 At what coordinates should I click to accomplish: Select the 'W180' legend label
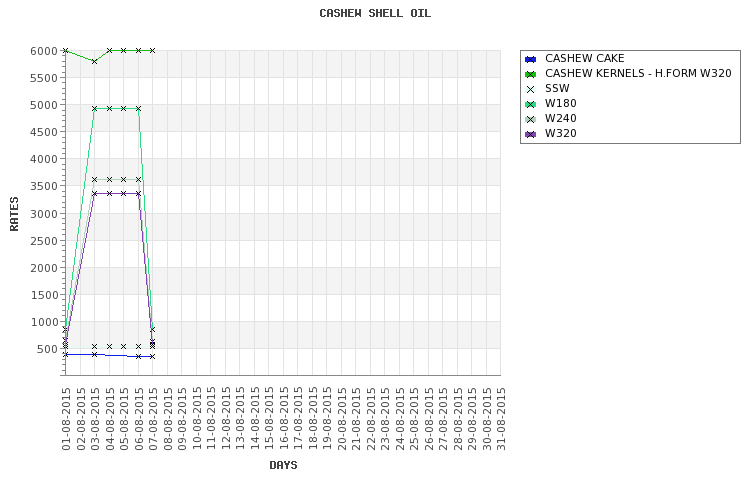pos(561,103)
